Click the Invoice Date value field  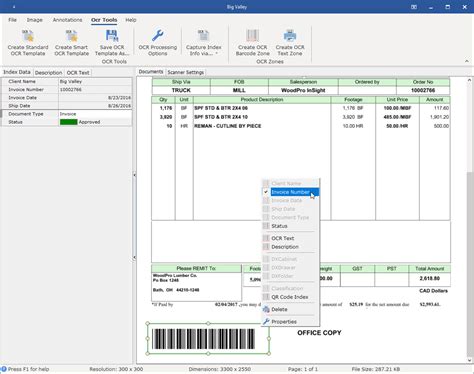(x=95, y=98)
